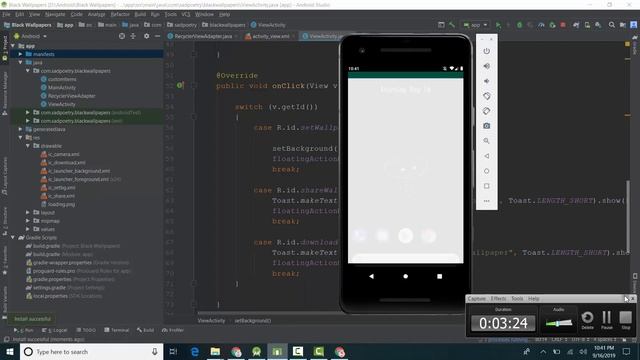Open the Windows Start menu
The width and height of the screenshot is (640, 360).
tap(10, 351)
